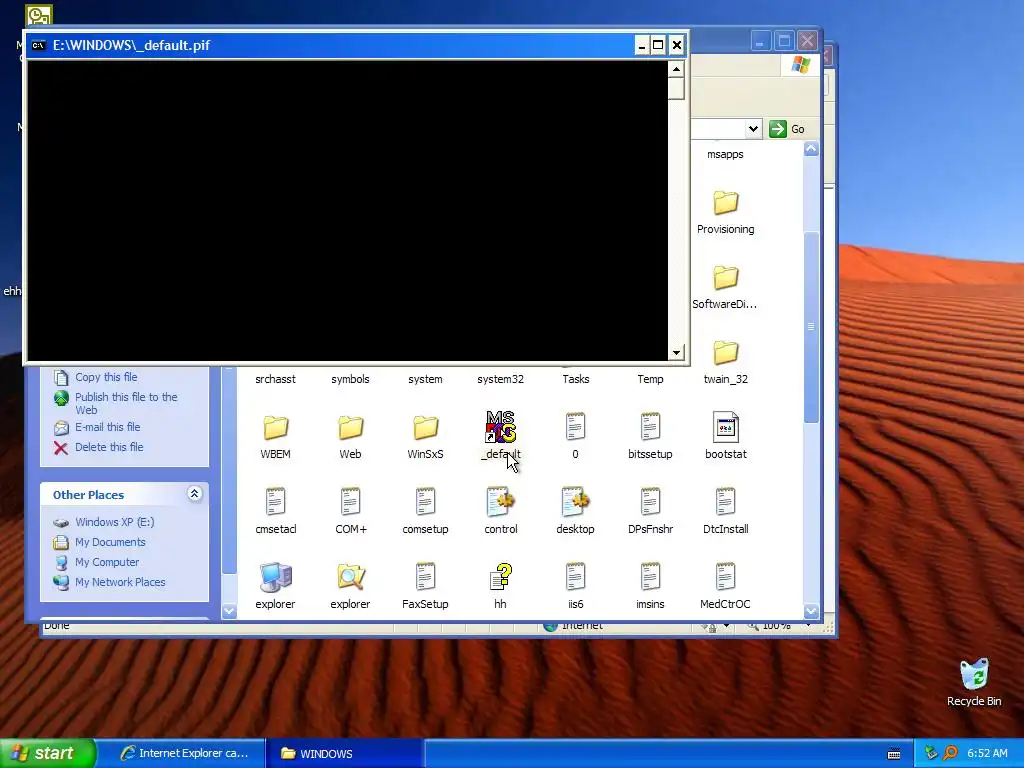Open My Computer from Other Places
The image size is (1024, 768).
coord(106,562)
